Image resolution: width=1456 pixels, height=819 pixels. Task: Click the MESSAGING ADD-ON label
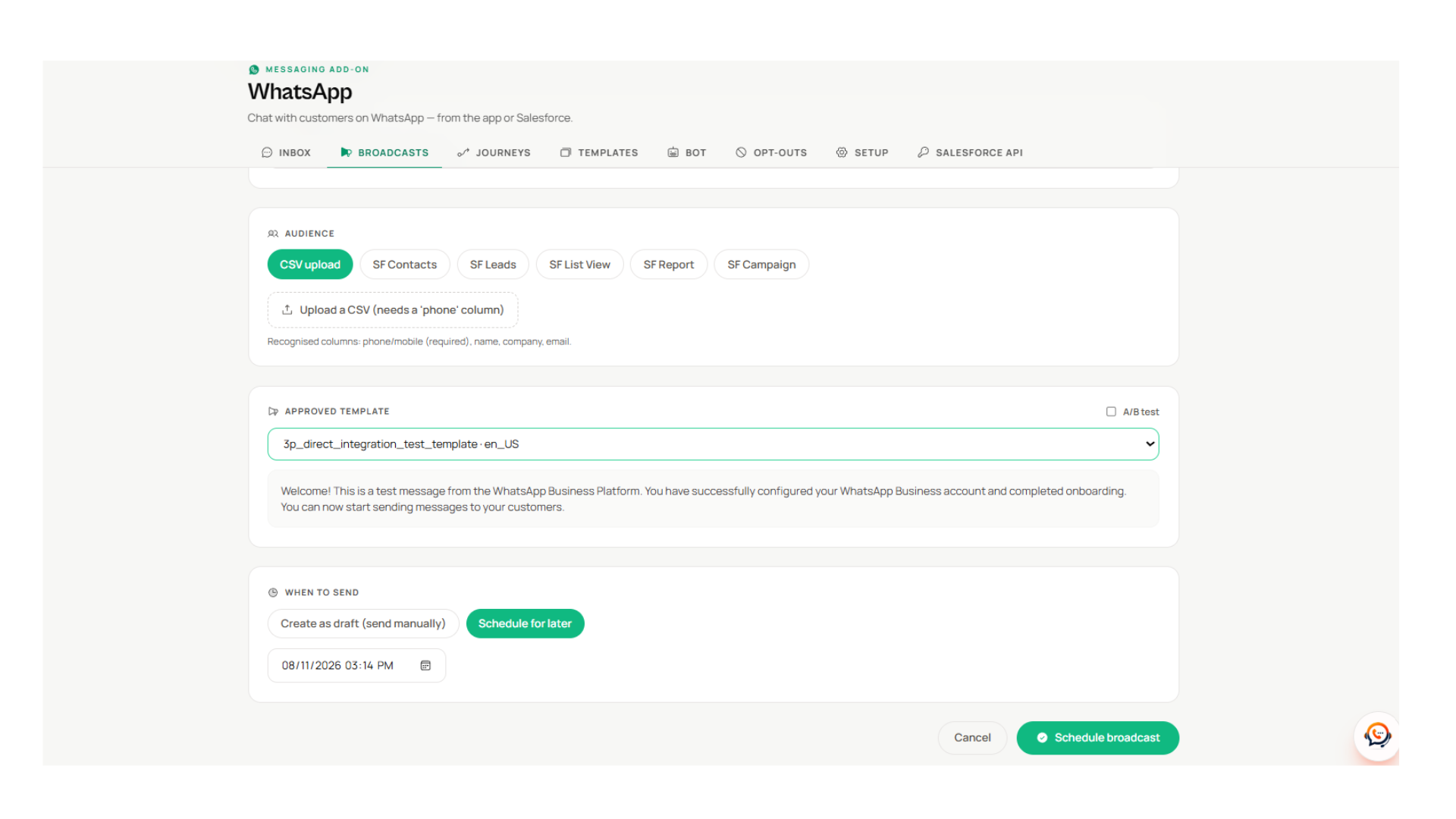317,70
